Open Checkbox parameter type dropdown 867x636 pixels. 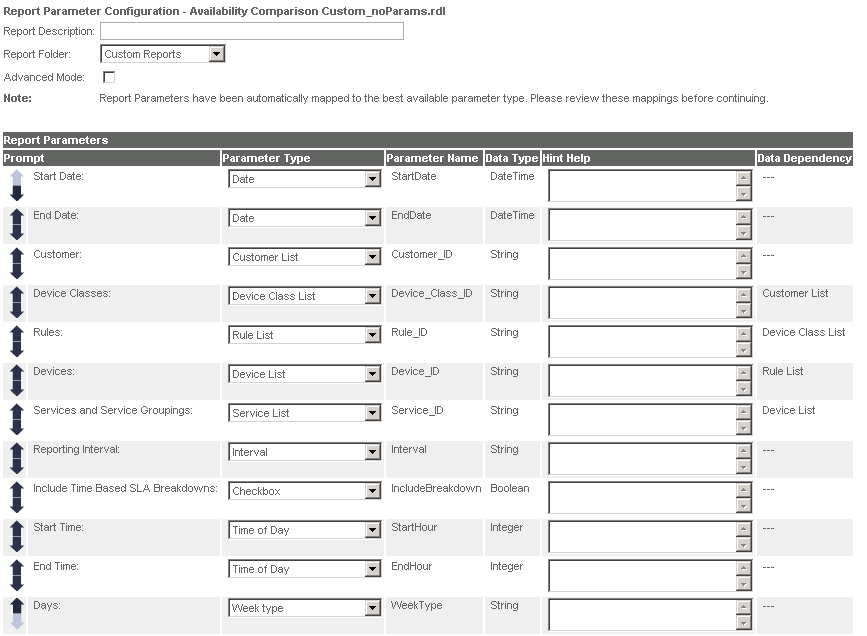[x=305, y=491]
